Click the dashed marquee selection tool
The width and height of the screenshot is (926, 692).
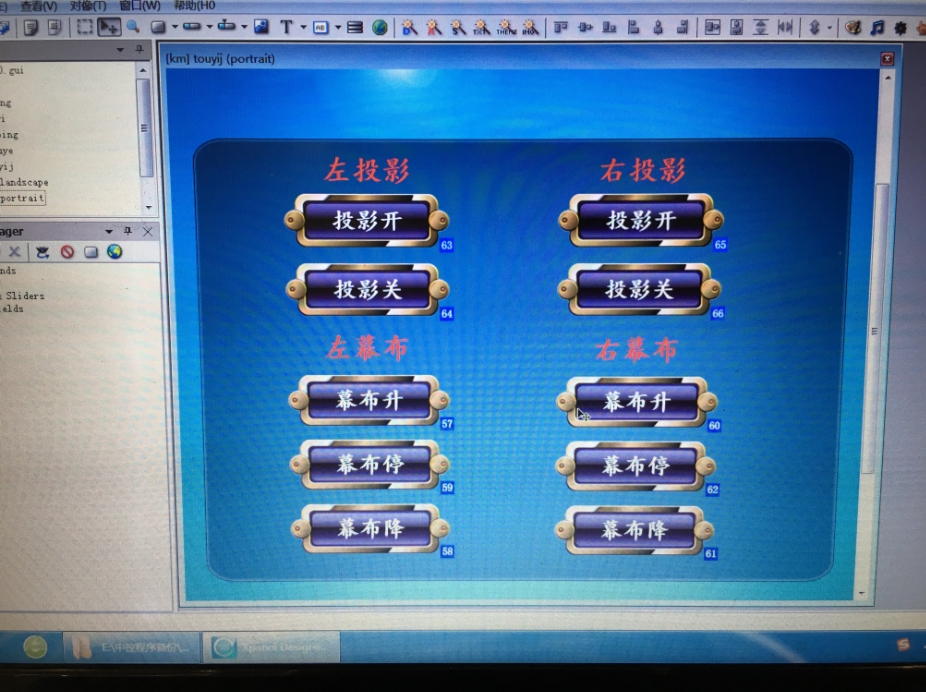click(x=85, y=27)
